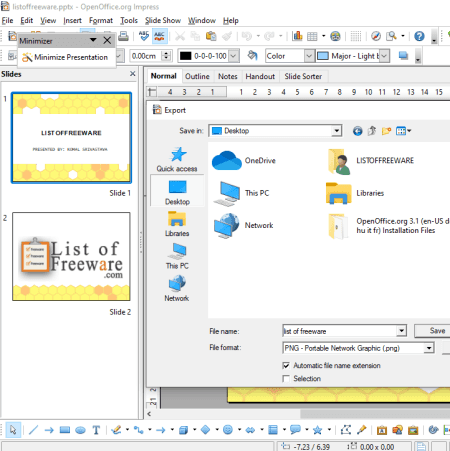Click the Paste clipboard icon
Image resolution: width=450 pixels, height=451 pixels.
pos(211,36)
